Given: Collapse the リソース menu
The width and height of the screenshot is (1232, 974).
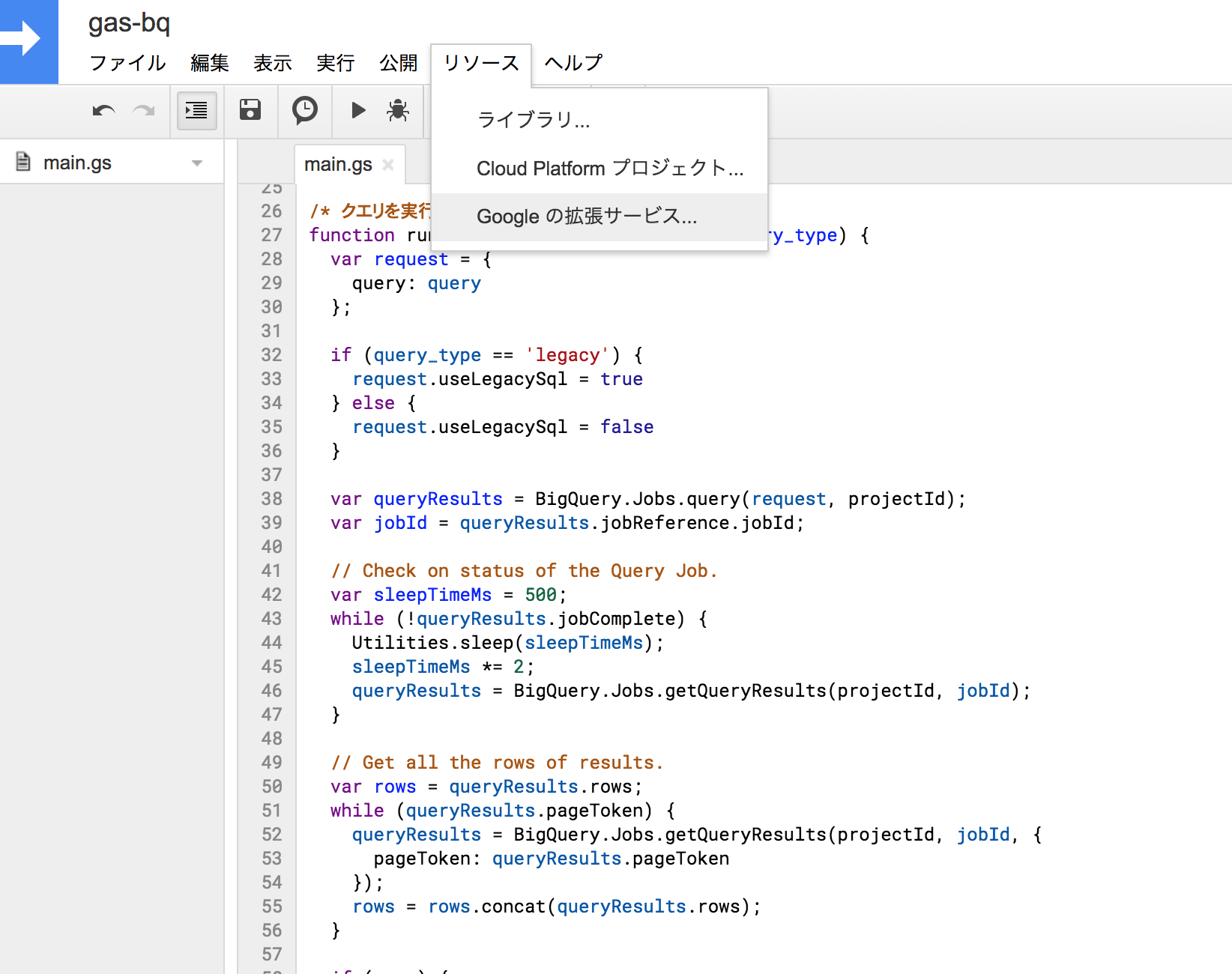Looking at the screenshot, I should pyautogui.click(x=481, y=63).
